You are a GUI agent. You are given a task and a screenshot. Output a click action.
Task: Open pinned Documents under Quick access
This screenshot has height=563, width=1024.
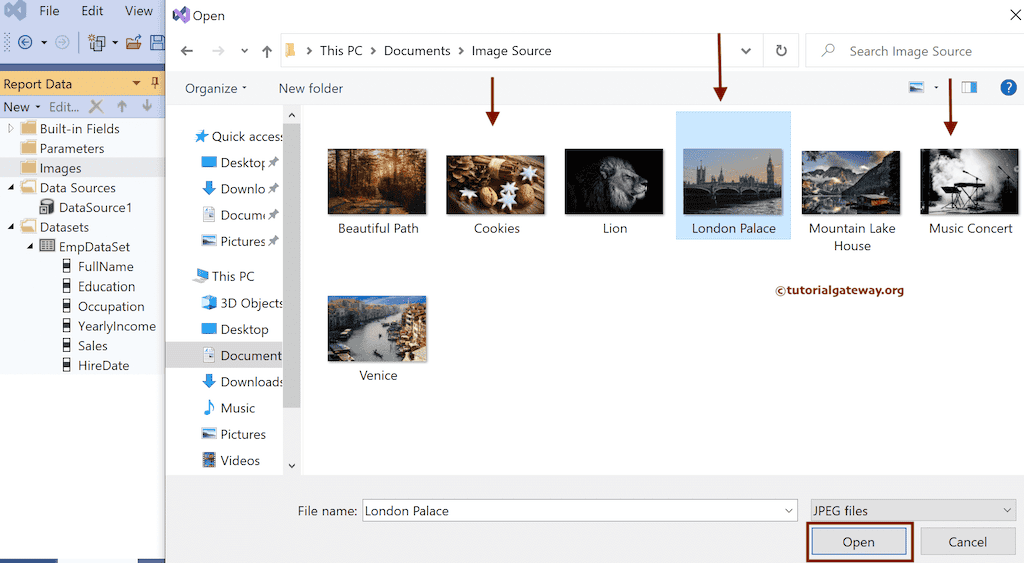tap(240, 215)
